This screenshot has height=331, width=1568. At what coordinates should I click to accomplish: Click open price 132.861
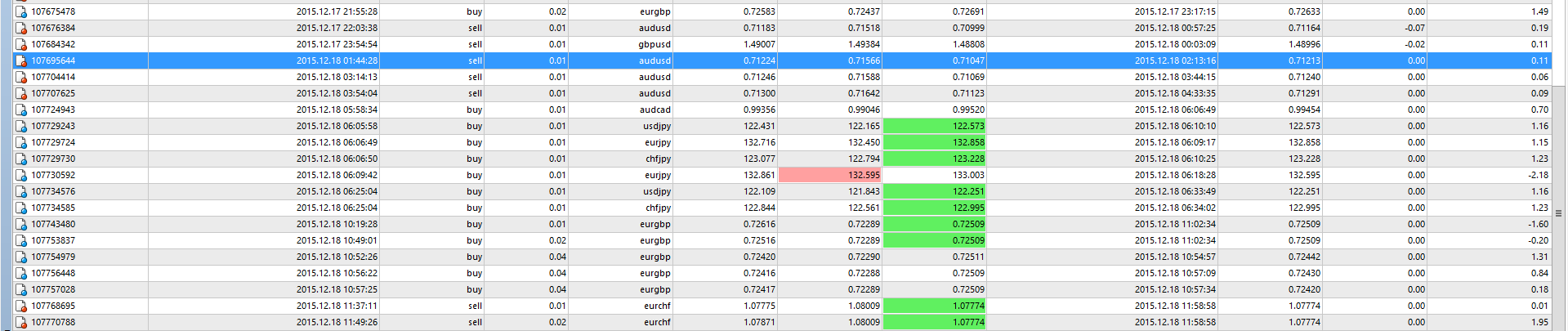759,175
